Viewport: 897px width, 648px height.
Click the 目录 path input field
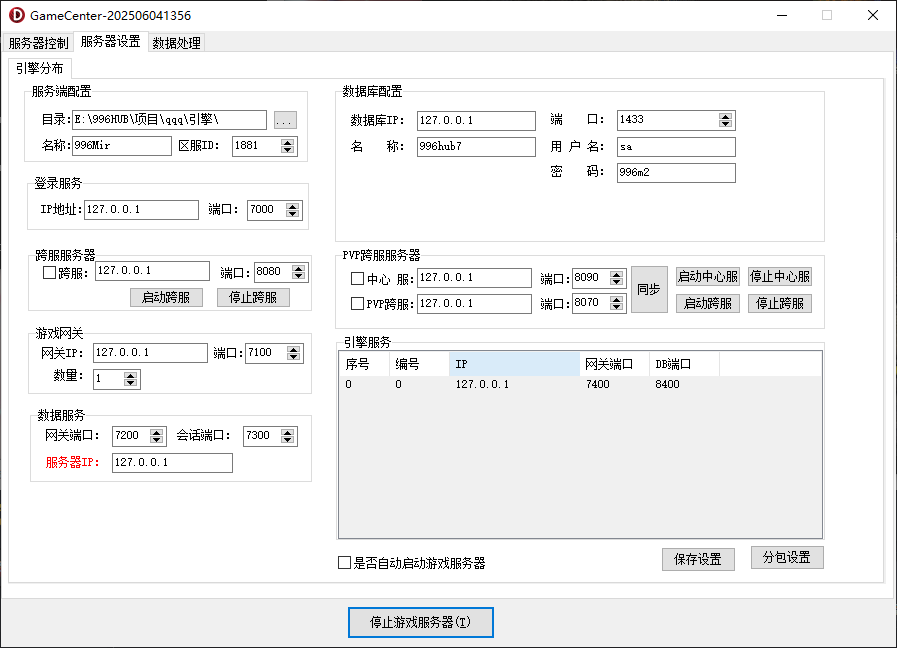click(169, 120)
